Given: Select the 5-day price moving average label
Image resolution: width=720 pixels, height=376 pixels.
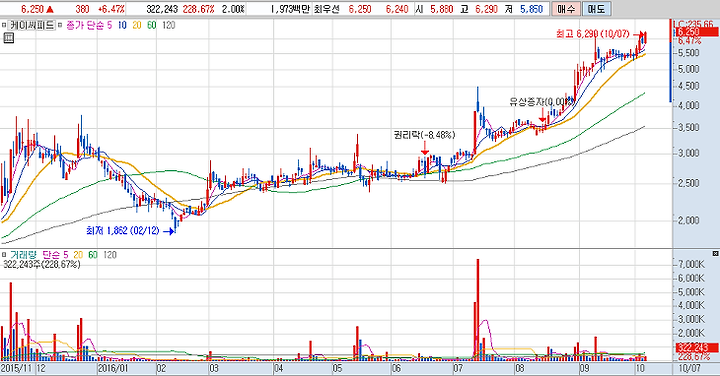Looking at the screenshot, I should pos(109,25).
